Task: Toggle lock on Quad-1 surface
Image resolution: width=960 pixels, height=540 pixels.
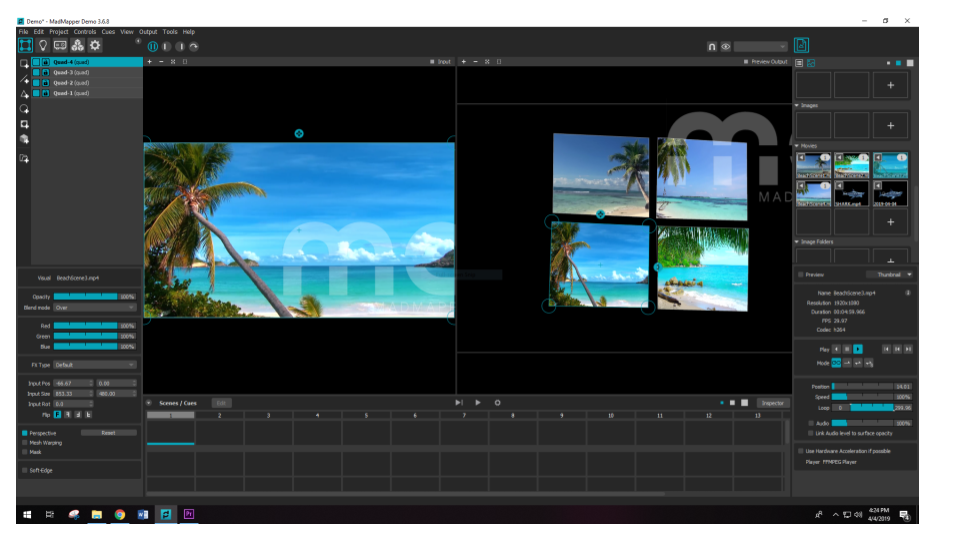Action: (45, 93)
